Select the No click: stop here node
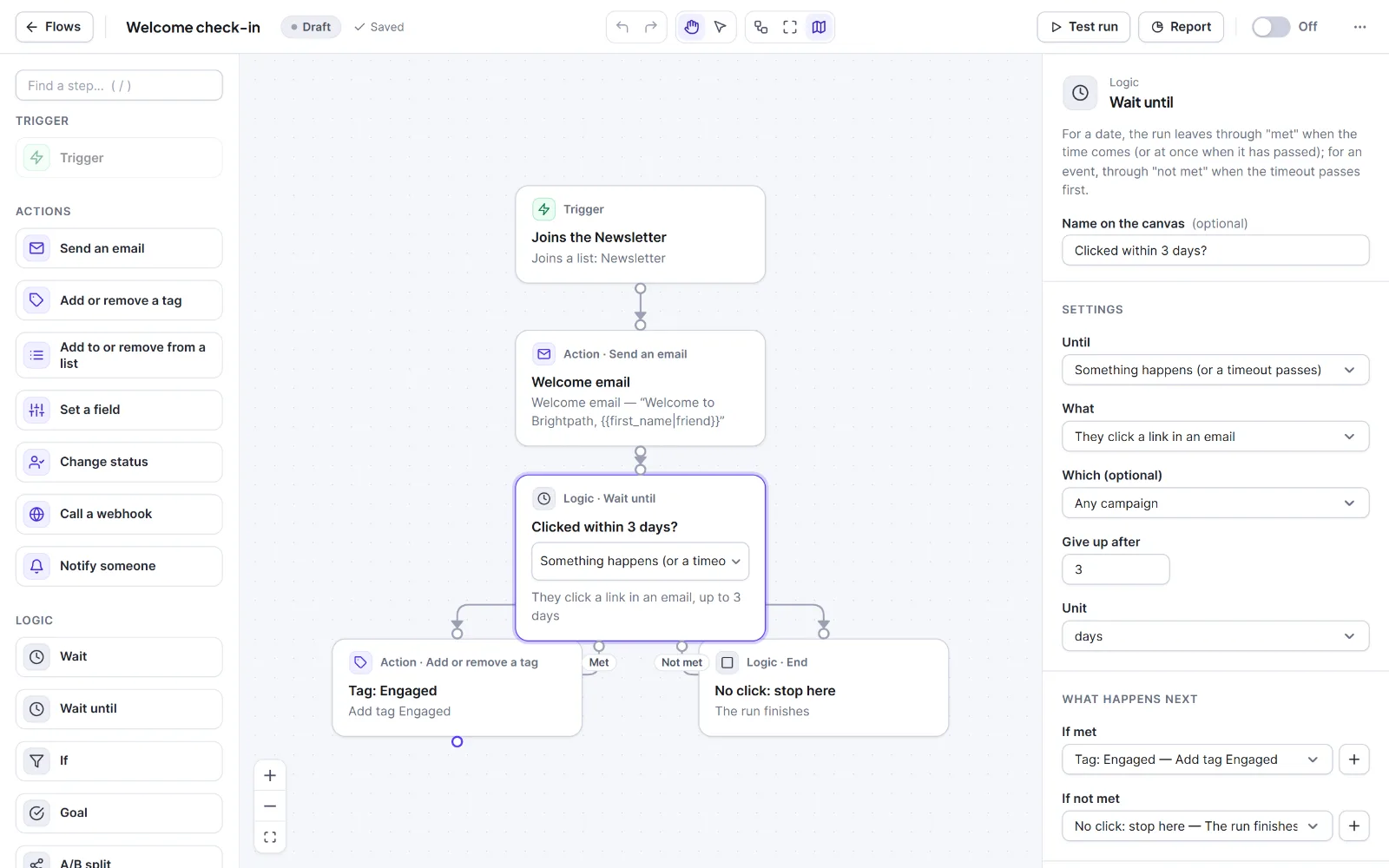Viewport: 1389px width, 868px height. (x=823, y=688)
